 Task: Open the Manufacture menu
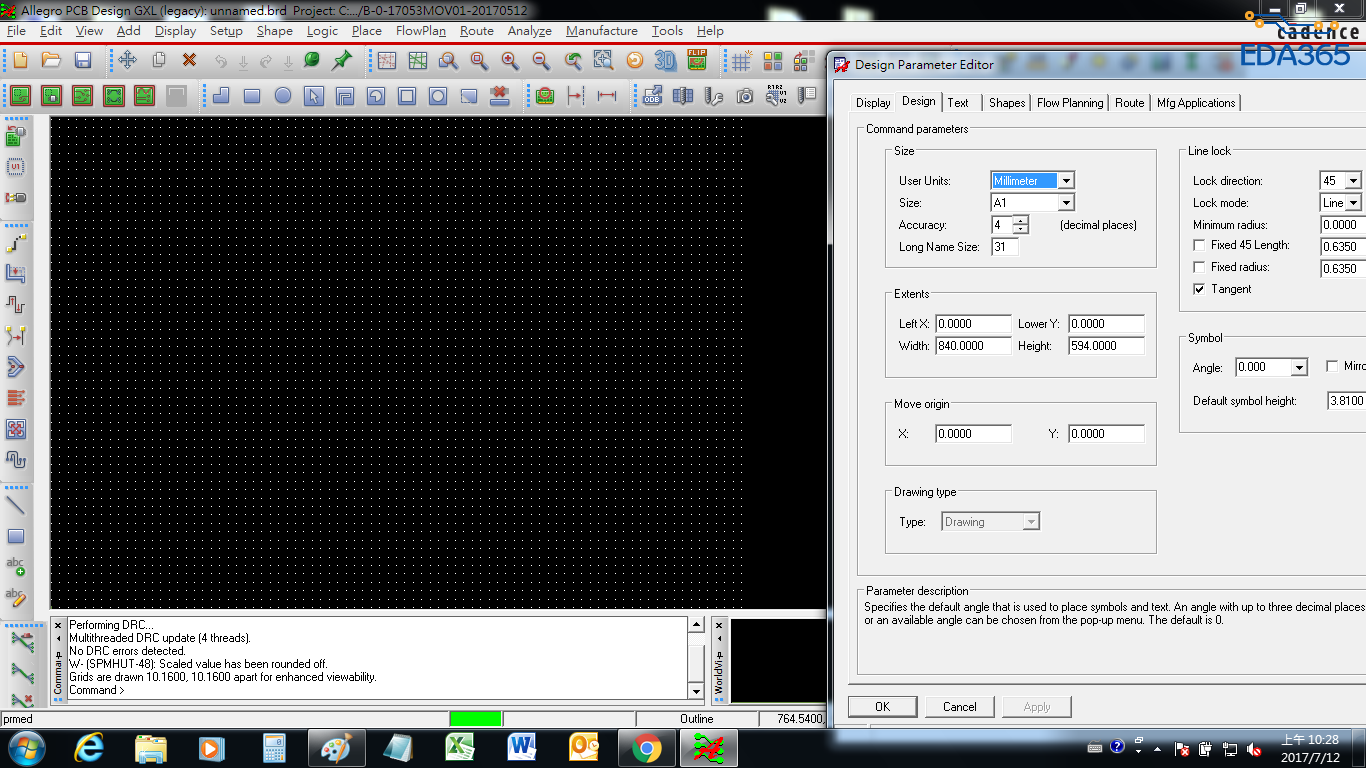pyautogui.click(x=602, y=31)
